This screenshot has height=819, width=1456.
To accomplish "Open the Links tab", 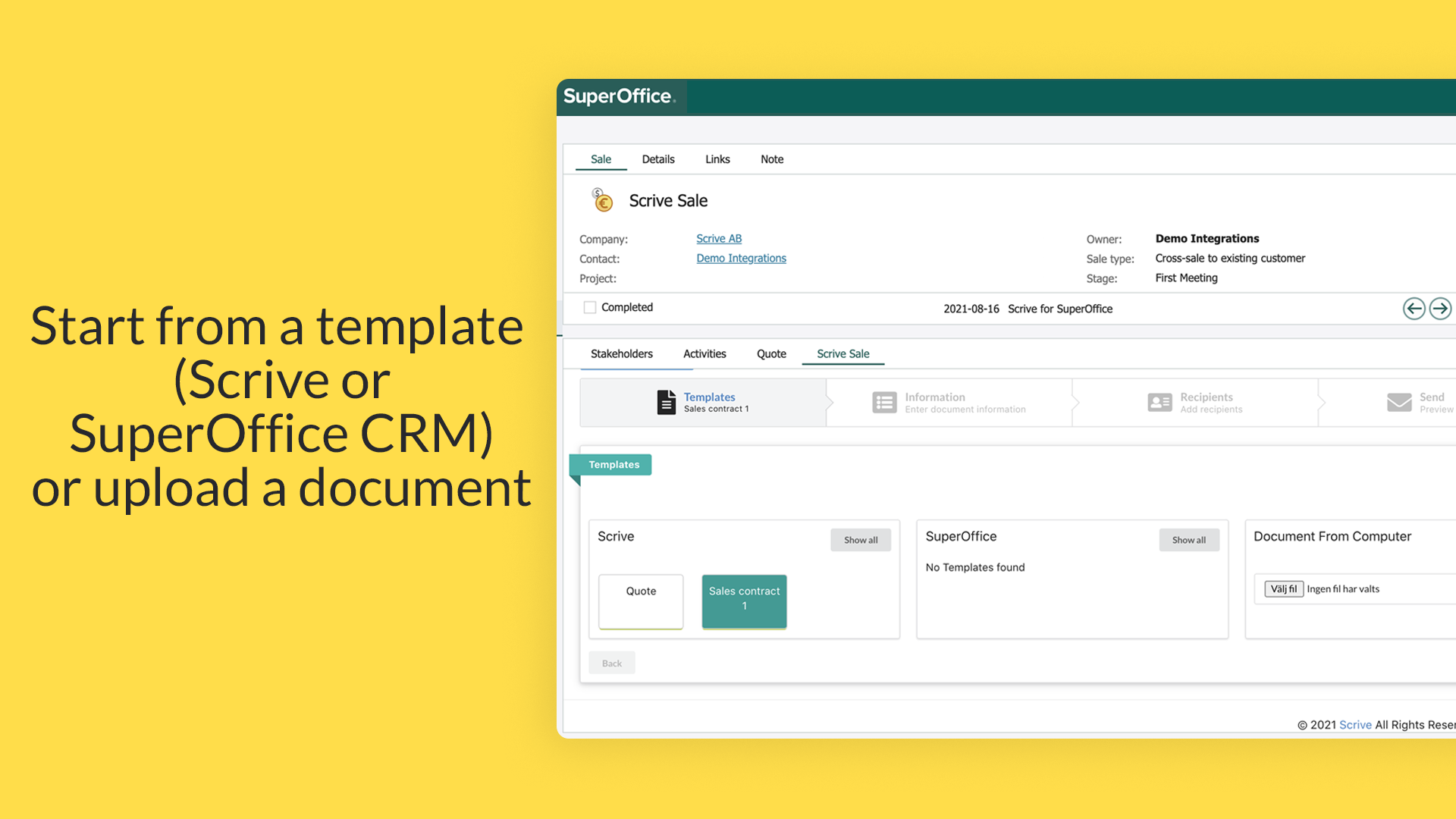I will click(x=717, y=159).
